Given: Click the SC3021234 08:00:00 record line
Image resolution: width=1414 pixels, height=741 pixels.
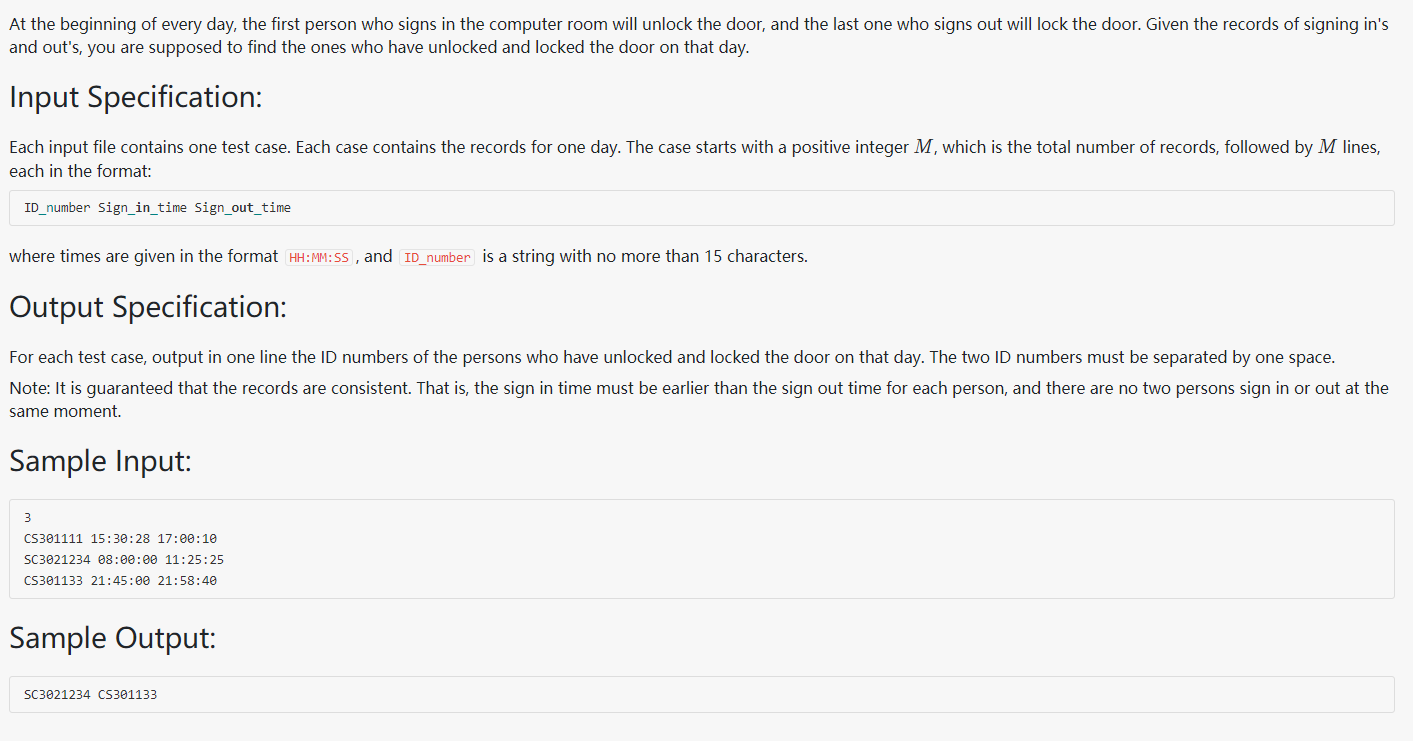Looking at the screenshot, I should [124, 560].
